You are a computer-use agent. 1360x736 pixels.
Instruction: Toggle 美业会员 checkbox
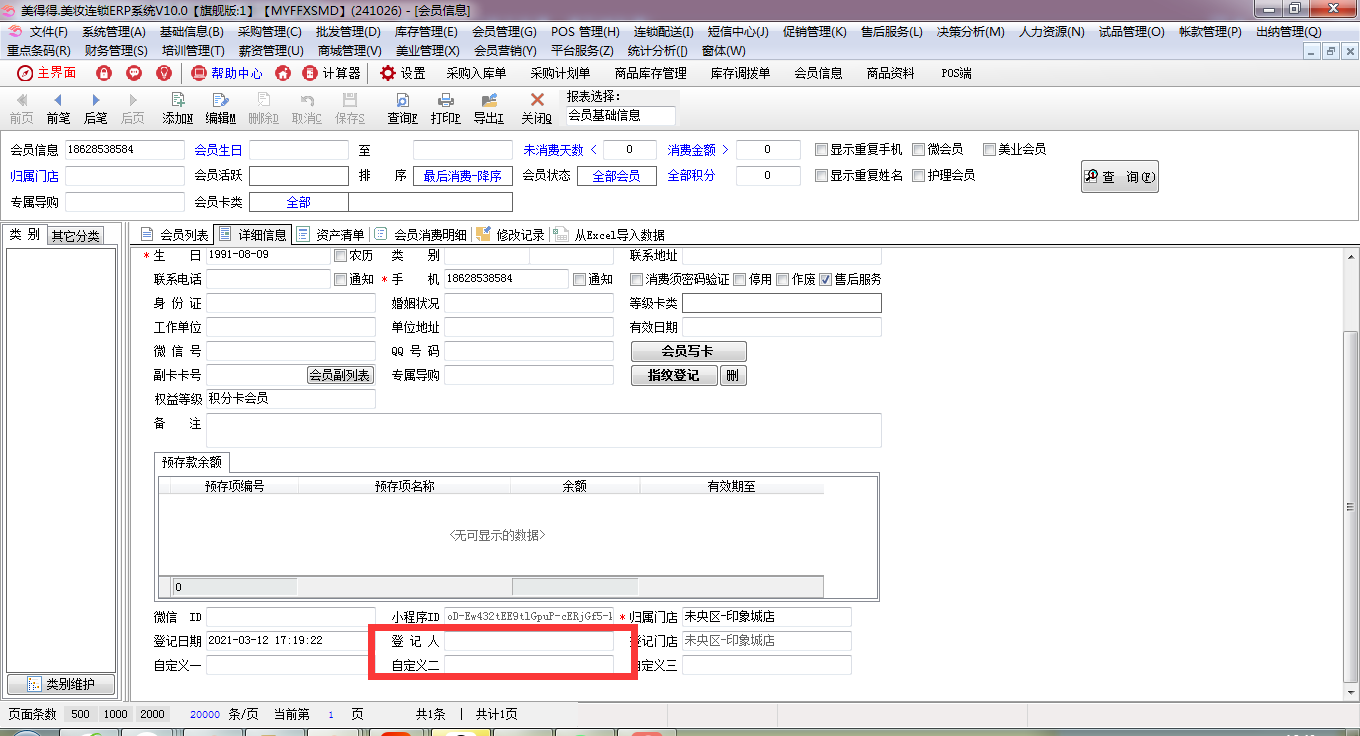(990, 150)
